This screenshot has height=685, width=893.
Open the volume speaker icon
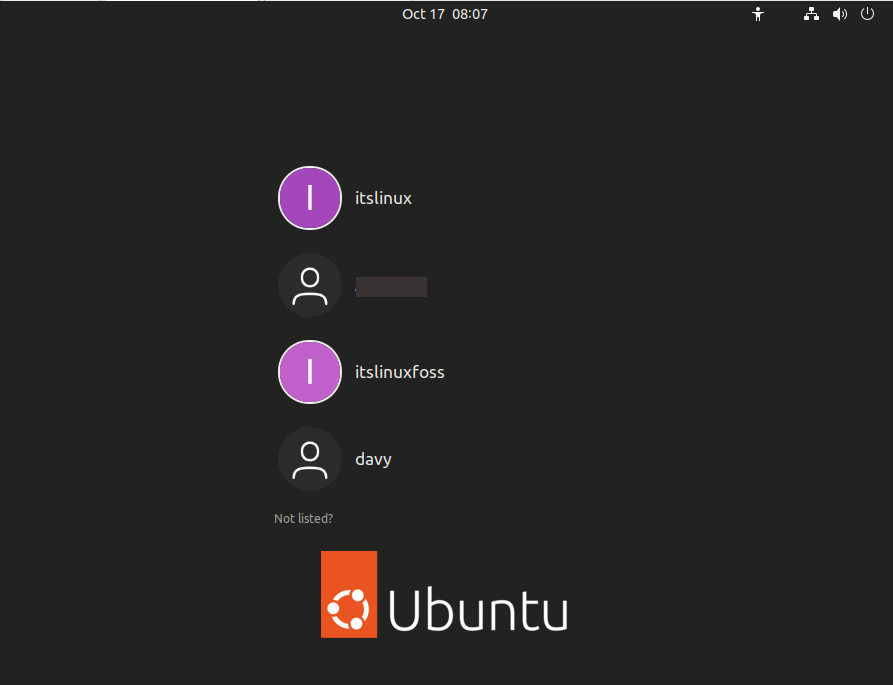839,14
